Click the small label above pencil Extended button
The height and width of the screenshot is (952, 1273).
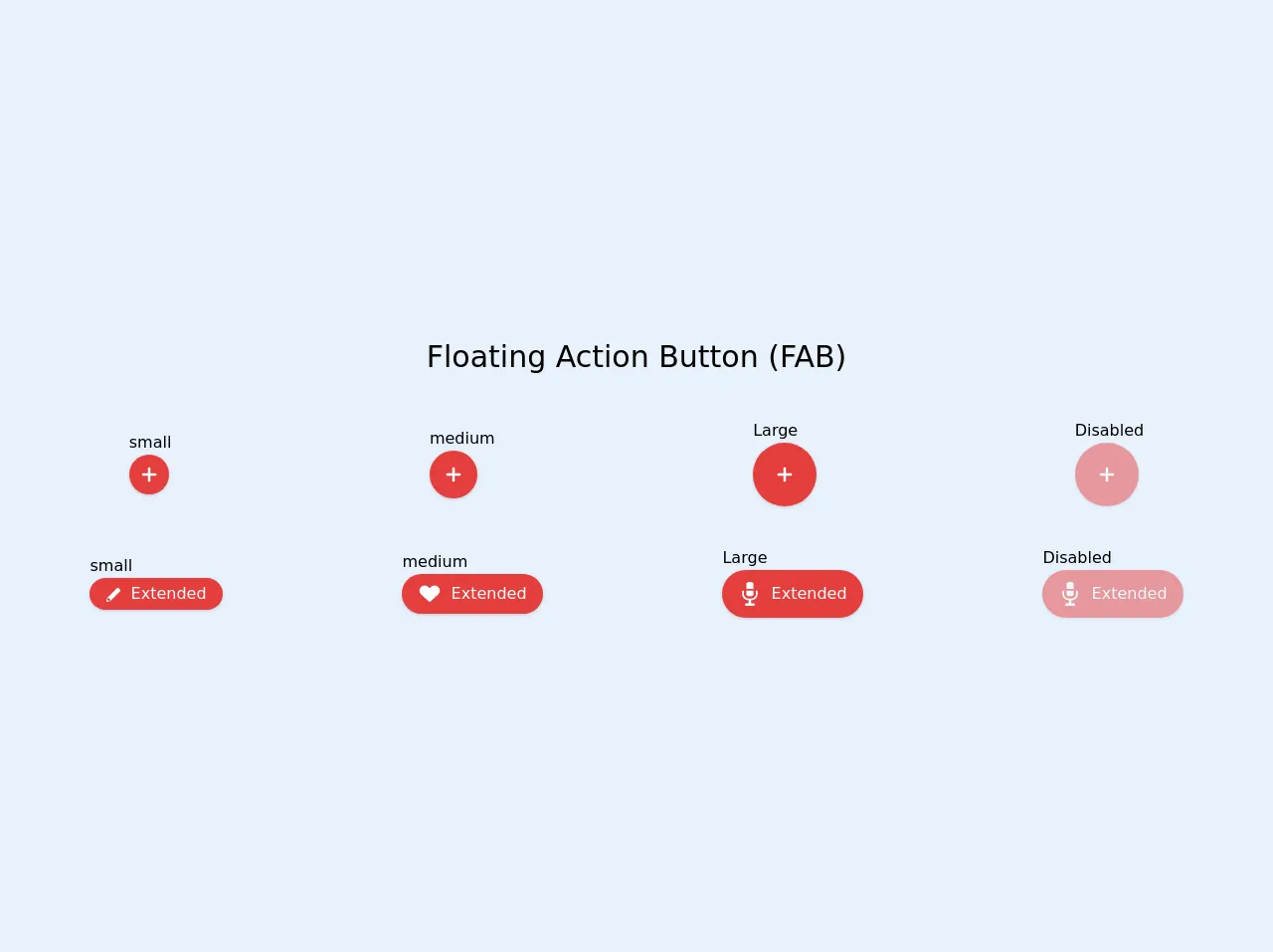111,566
